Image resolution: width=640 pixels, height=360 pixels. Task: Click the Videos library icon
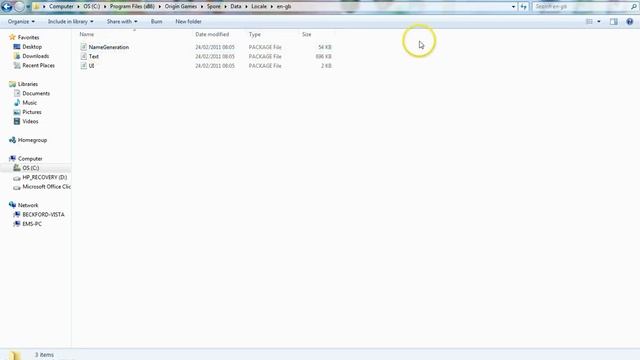point(17,122)
